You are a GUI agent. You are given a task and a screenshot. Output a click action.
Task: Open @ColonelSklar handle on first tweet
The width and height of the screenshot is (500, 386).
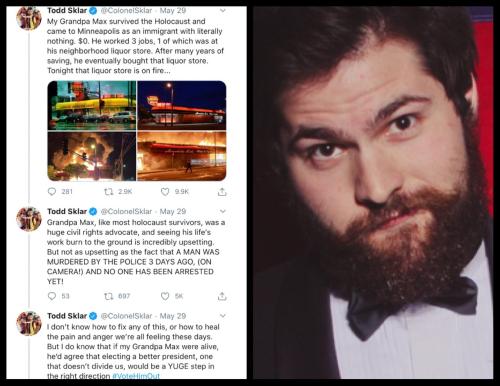point(126,11)
